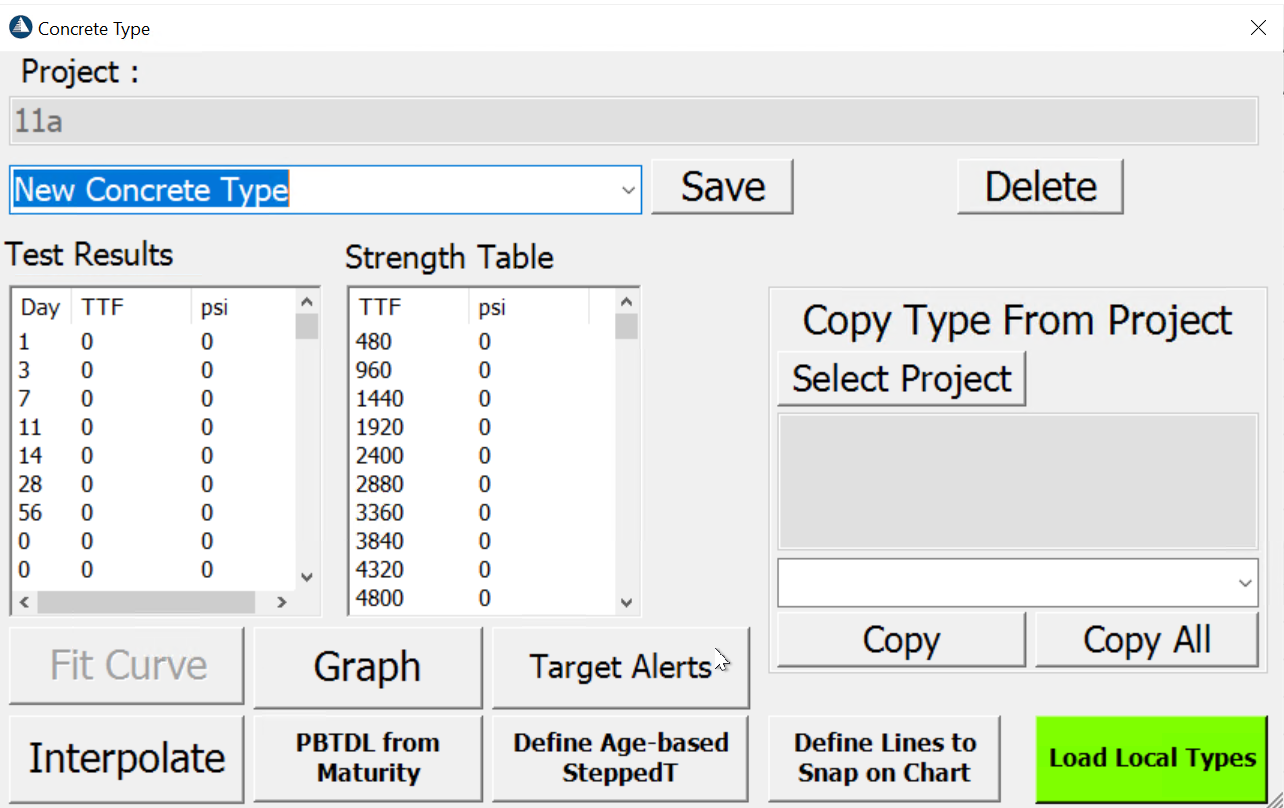
Task: Open the New Concrete Type dropdown
Action: click(628, 190)
